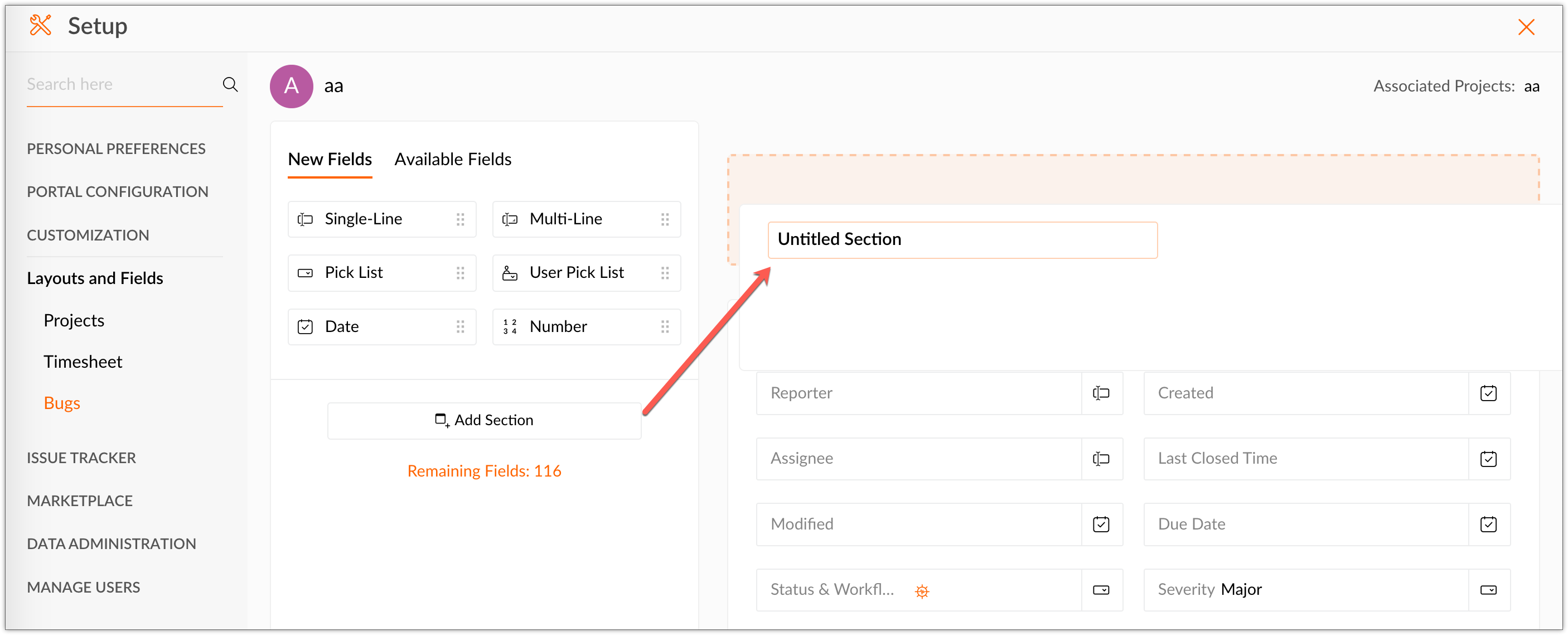Open the Bugs layout link
Image resolution: width=1568 pixels, height=635 pixels.
click(x=61, y=403)
